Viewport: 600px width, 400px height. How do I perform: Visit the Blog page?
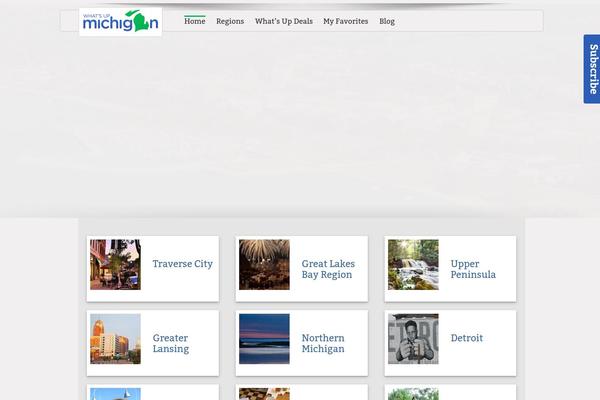click(x=387, y=21)
